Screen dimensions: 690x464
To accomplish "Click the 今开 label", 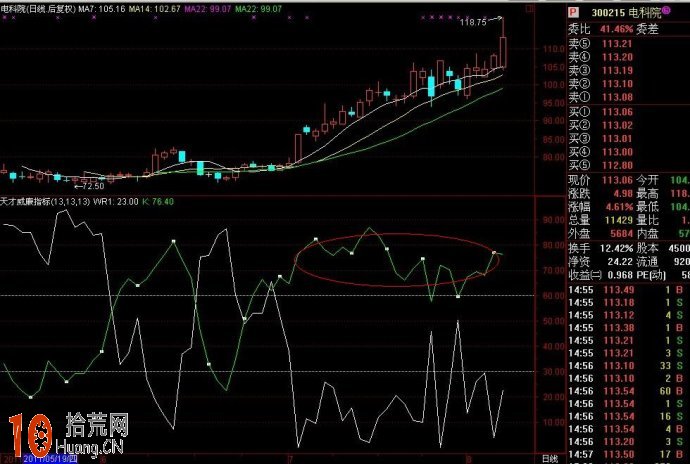I will (647, 180).
